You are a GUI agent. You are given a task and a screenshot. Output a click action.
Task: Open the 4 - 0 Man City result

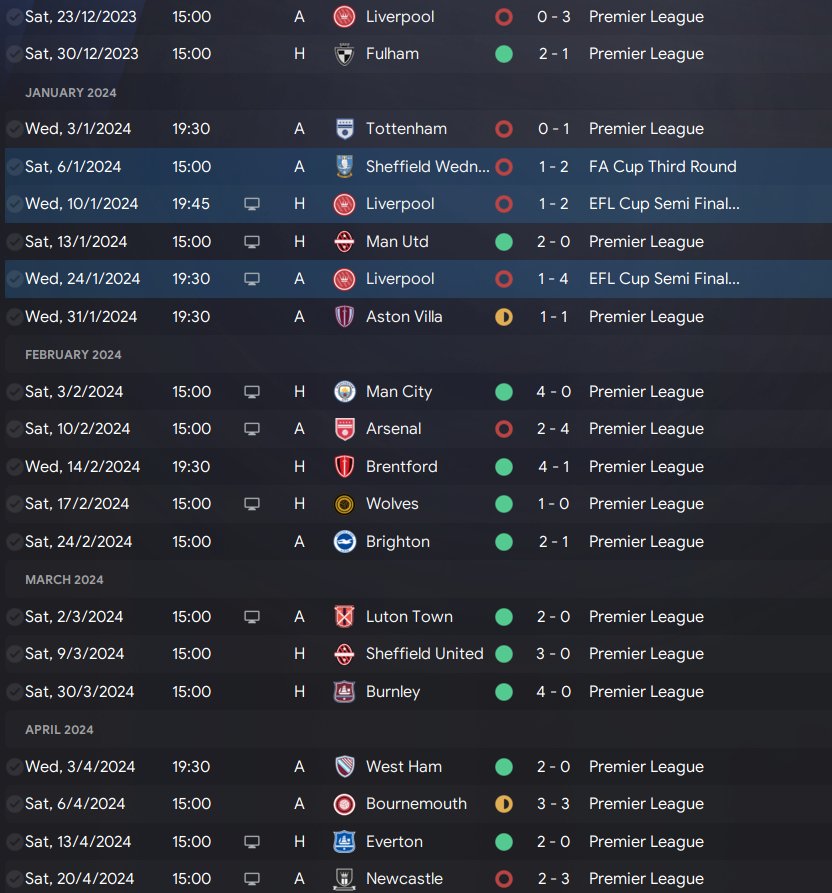(554, 391)
